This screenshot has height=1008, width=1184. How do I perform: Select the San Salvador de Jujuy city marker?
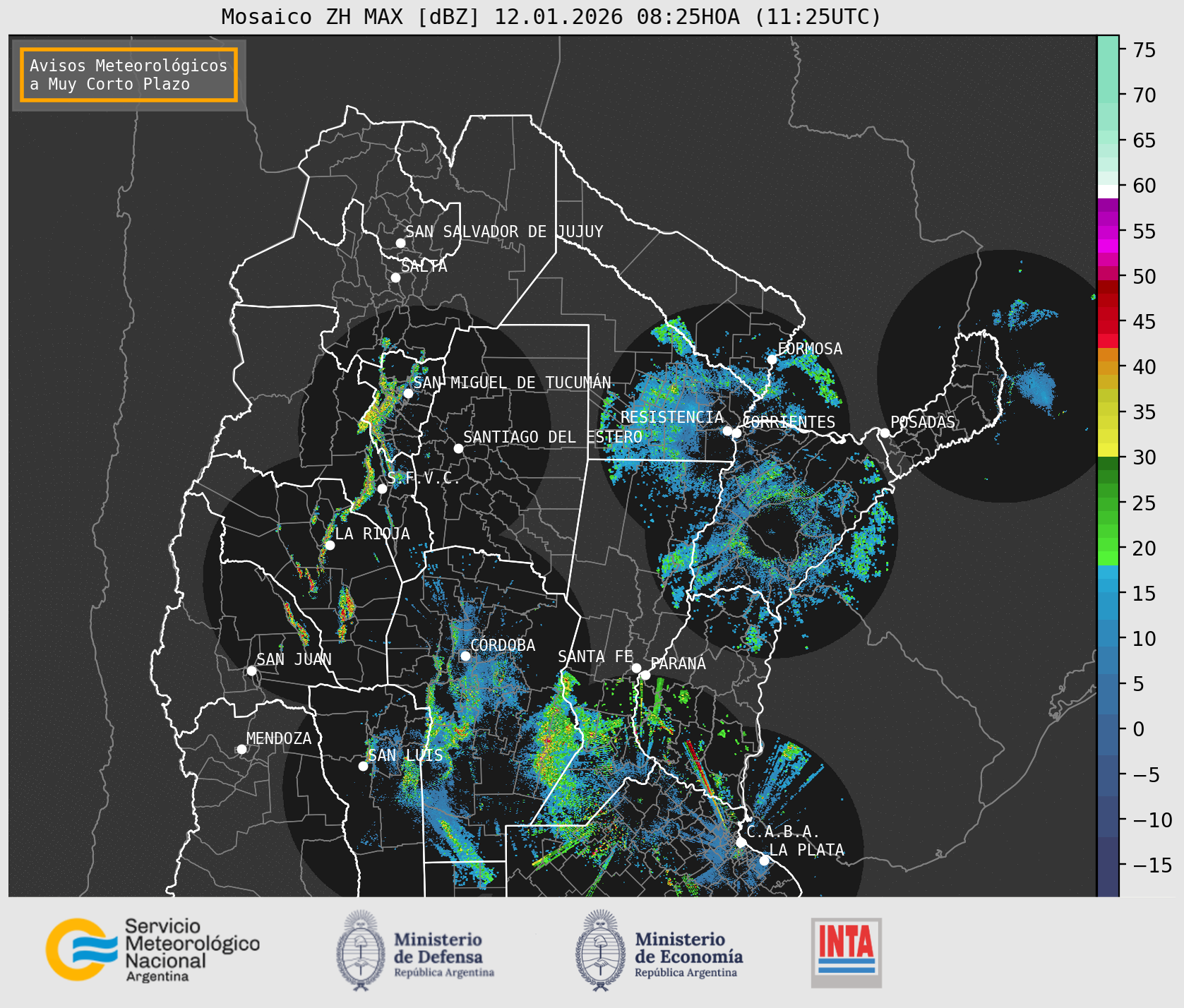400,243
